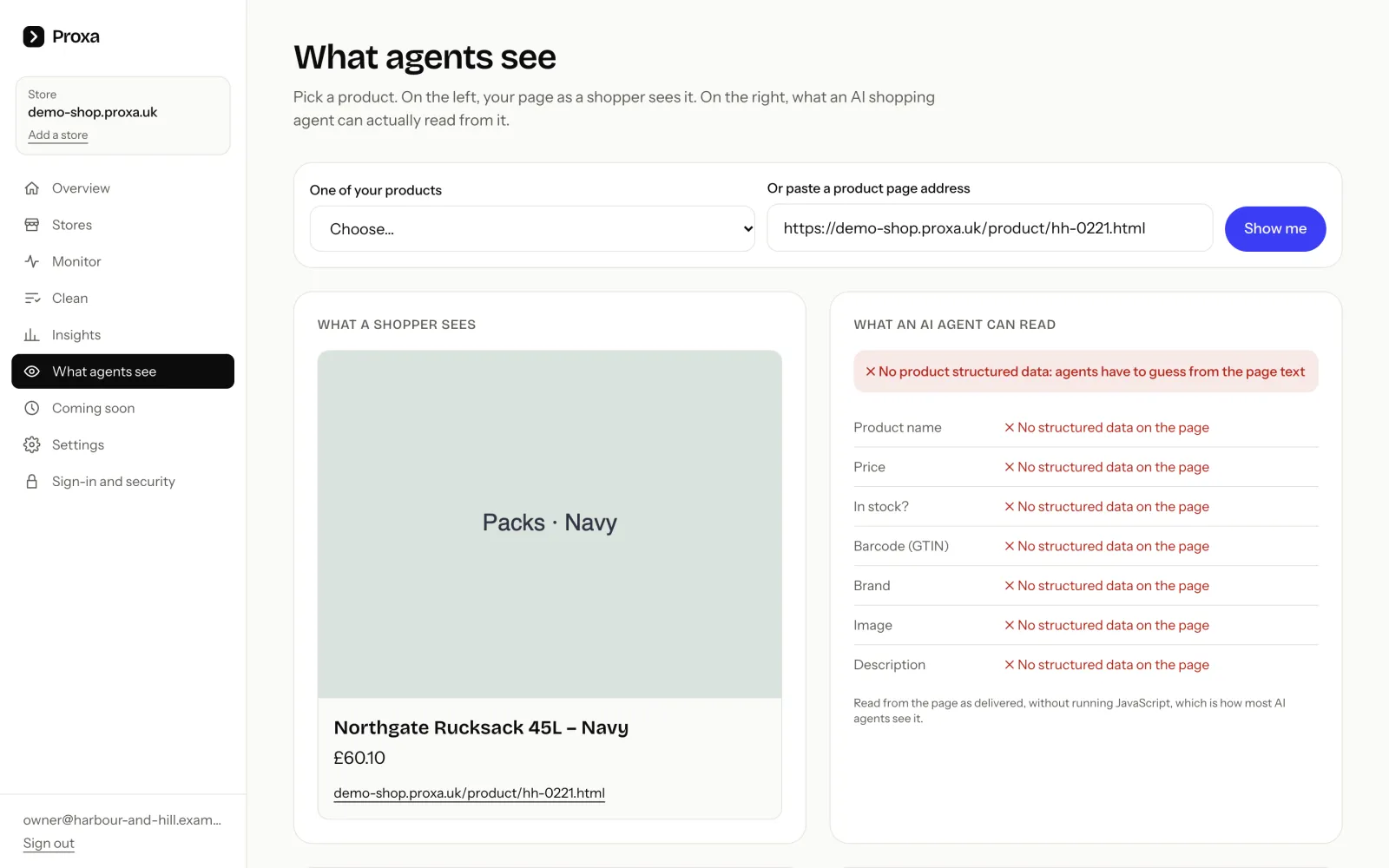This screenshot has height=868, width=1389.
Task: Sign out of the account
Action: 49,844
